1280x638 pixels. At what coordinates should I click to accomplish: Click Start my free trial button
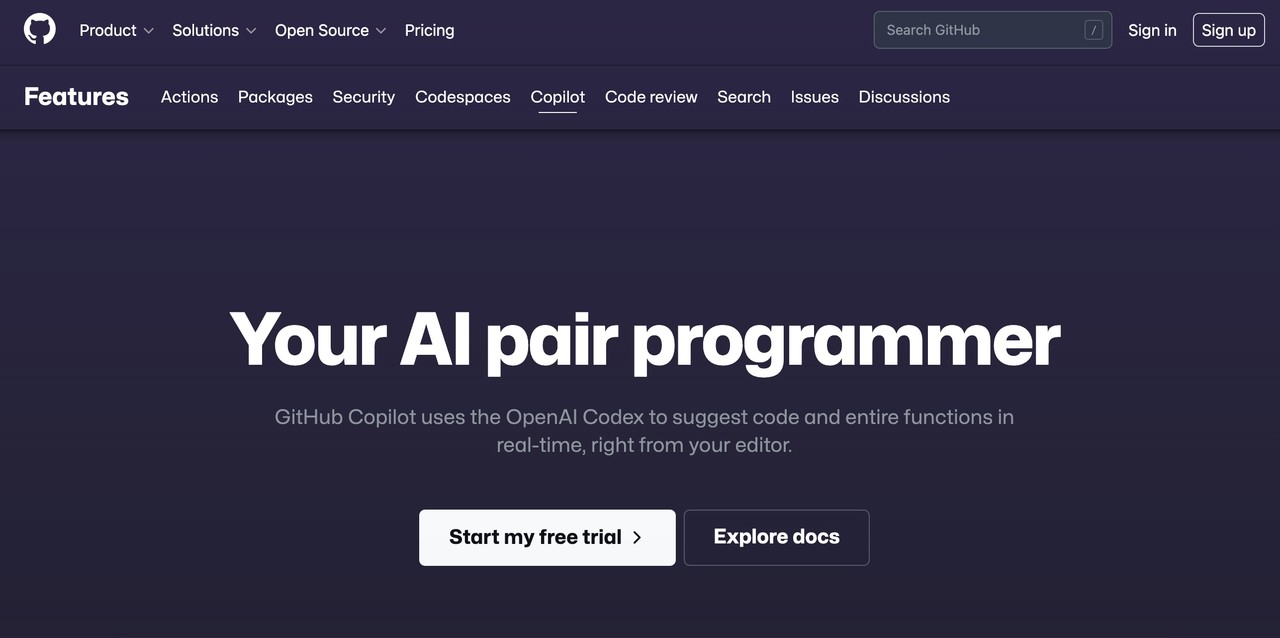click(x=547, y=537)
